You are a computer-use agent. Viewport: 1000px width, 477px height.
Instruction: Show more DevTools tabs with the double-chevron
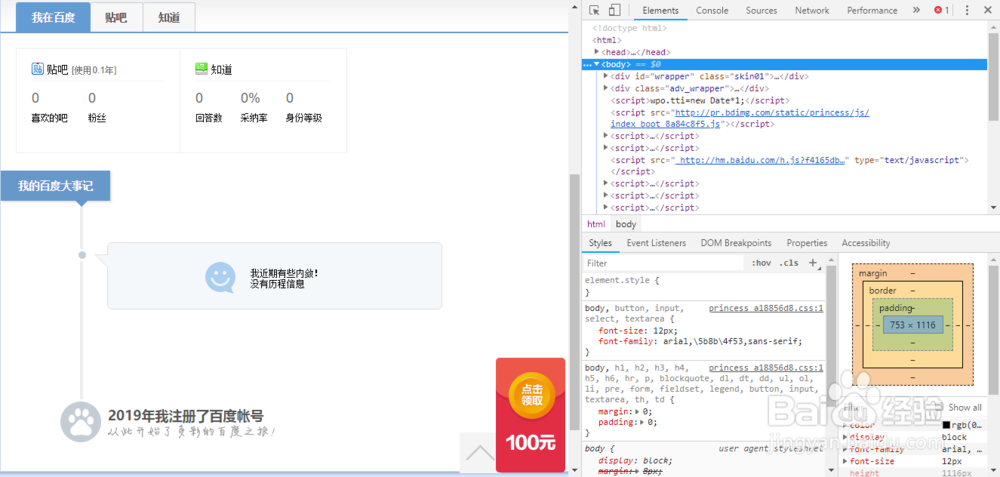(x=916, y=10)
